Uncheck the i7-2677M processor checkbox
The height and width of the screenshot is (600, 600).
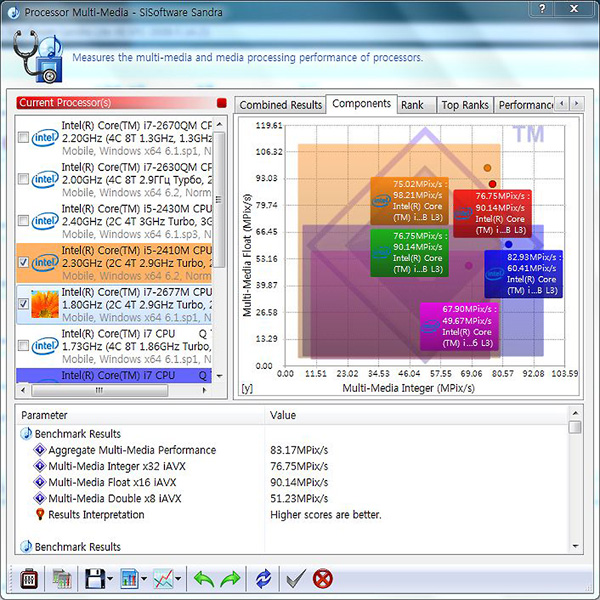[x=23, y=304]
